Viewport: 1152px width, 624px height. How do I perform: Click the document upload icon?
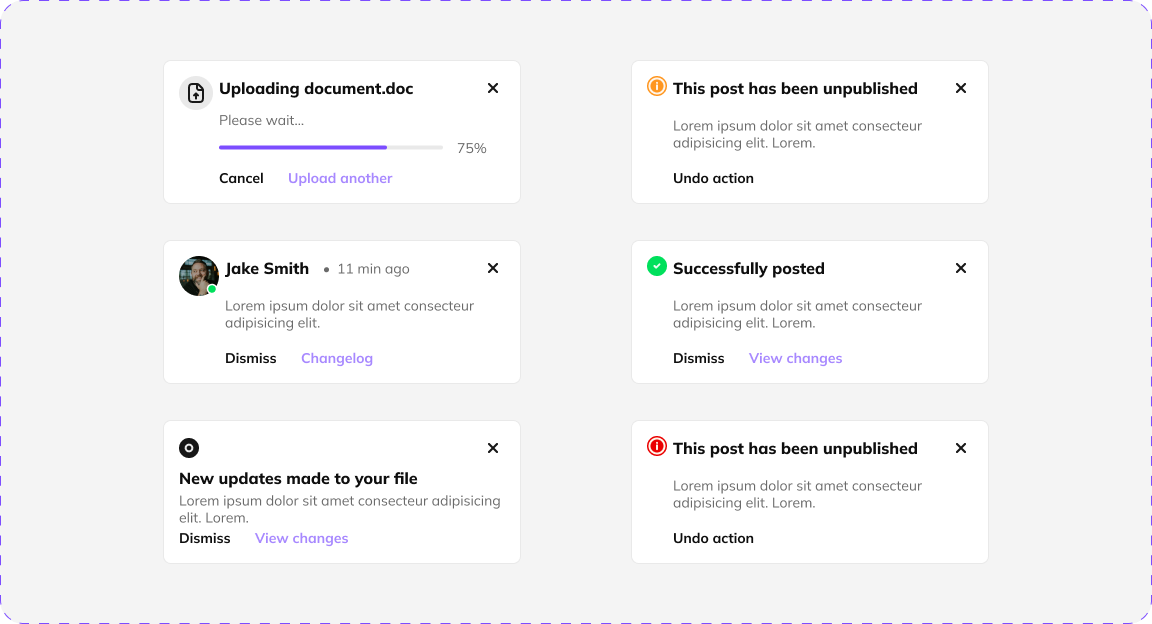pos(195,92)
